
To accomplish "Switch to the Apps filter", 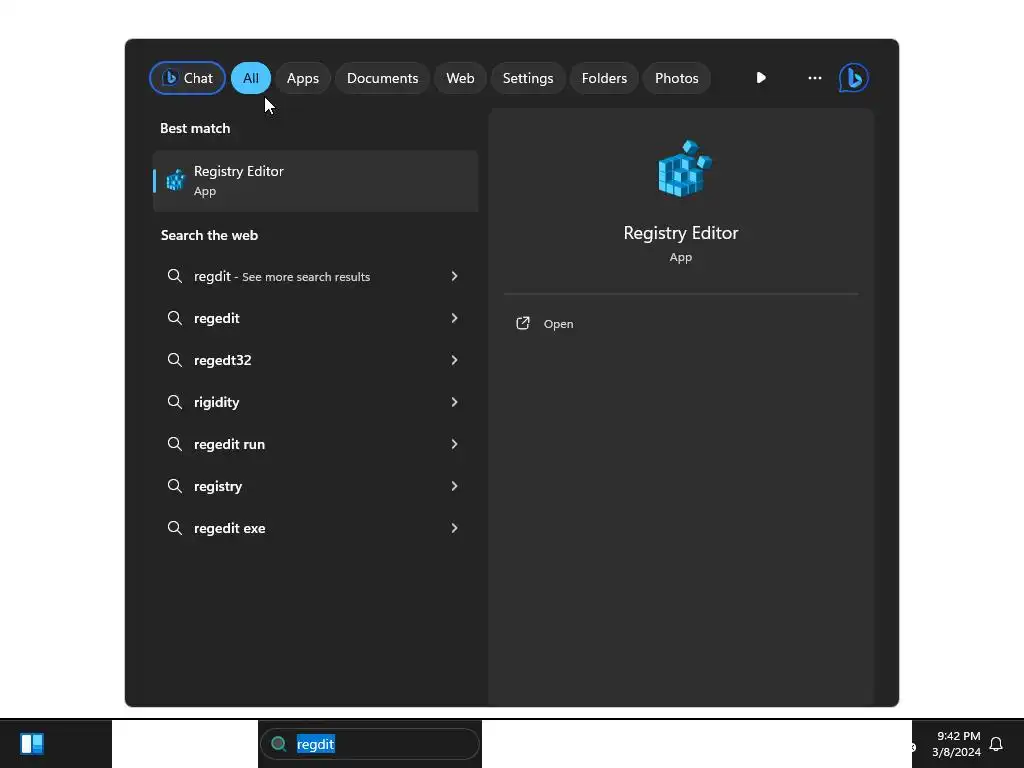I will tap(302, 78).
